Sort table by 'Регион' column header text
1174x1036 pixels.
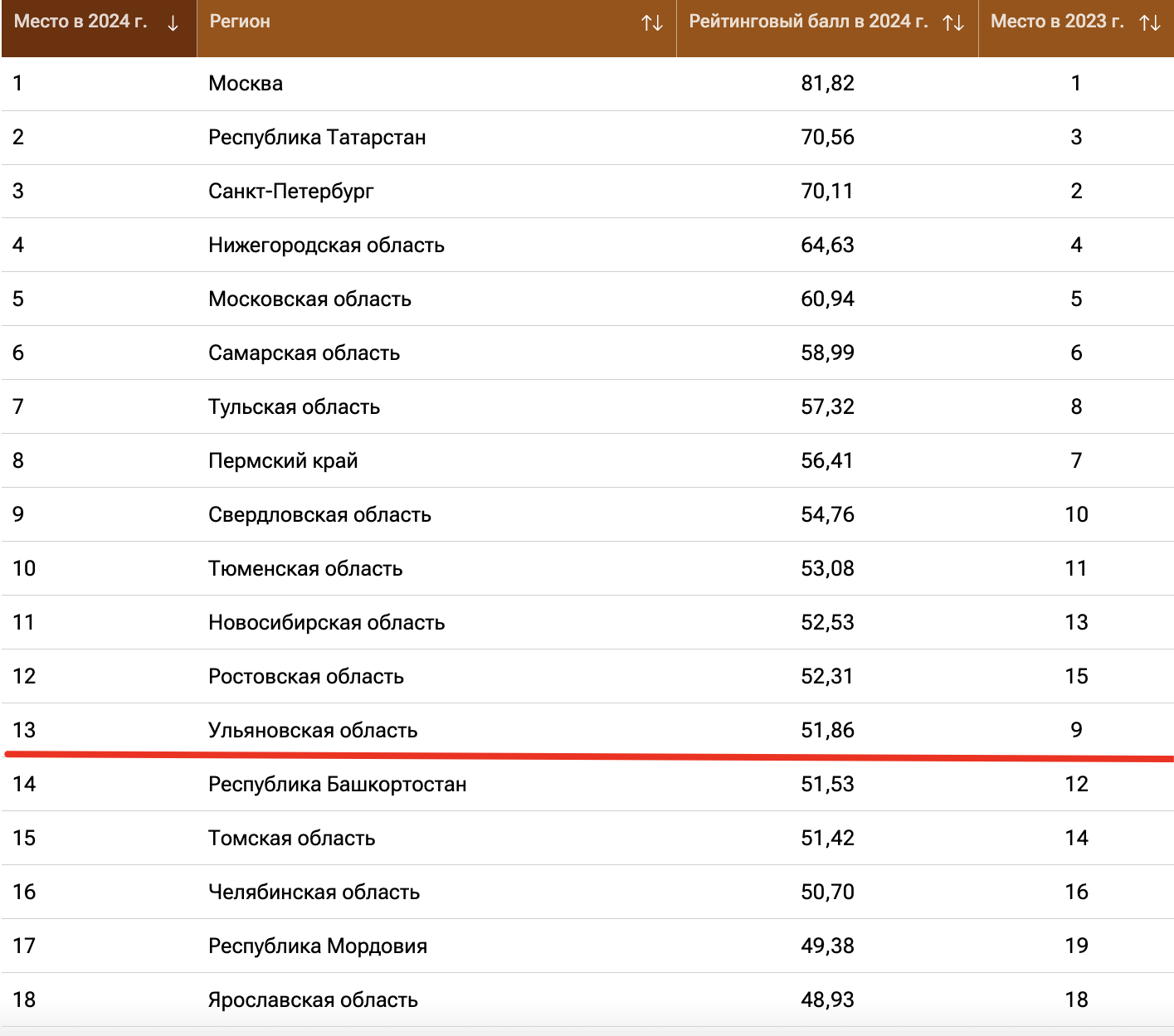(240, 22)
